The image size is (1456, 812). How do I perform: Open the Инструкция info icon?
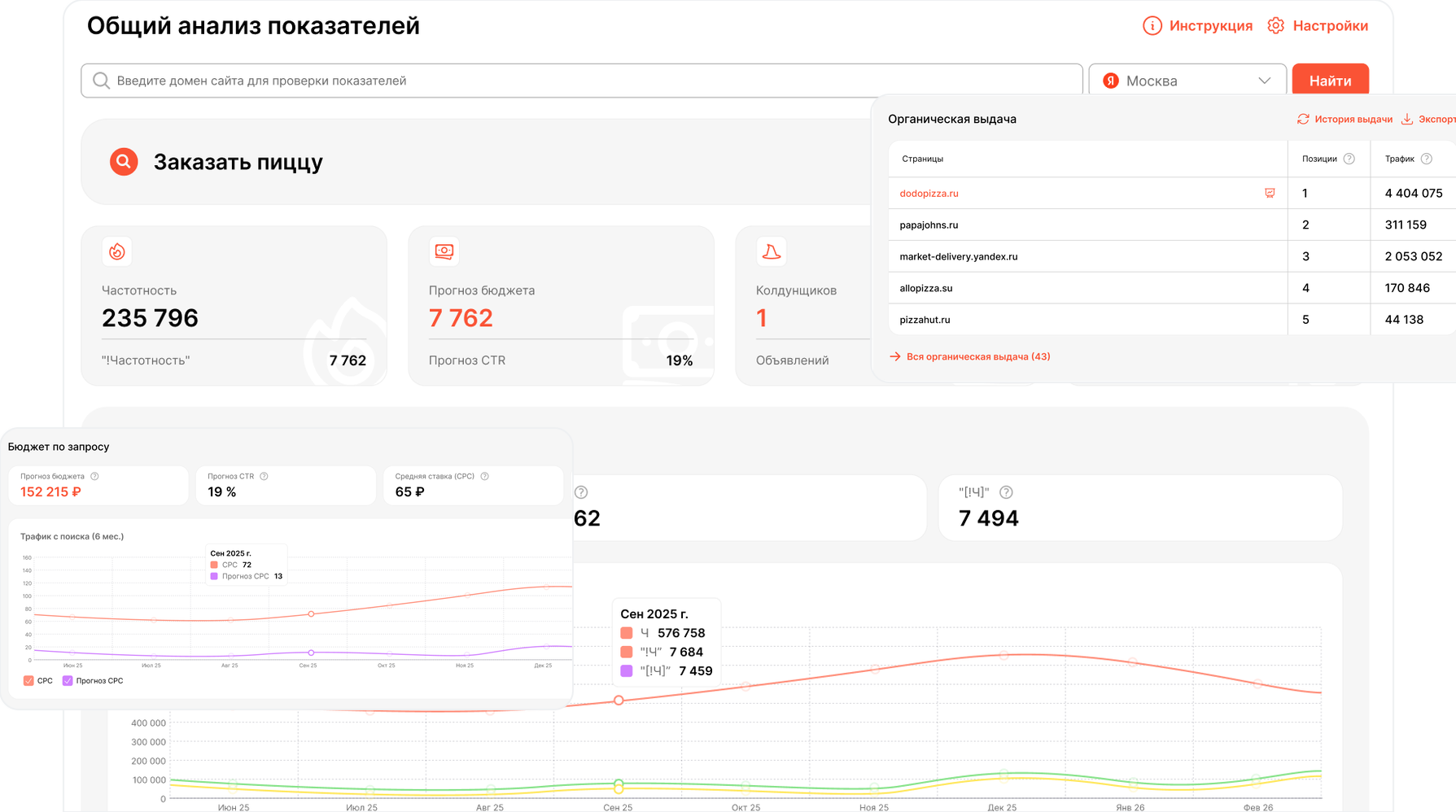[x=1152, y=26]
